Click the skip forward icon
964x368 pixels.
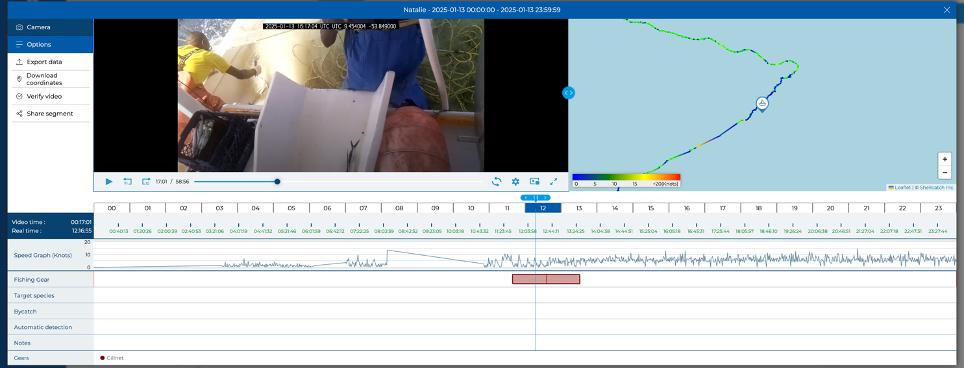(x=146, y=181)
